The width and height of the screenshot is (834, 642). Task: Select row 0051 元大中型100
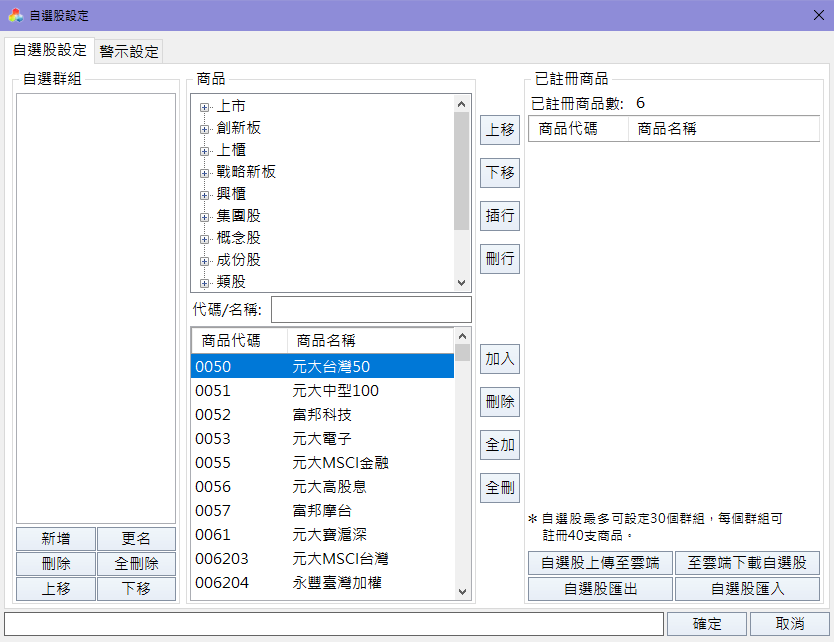click(x=322, y=391)
